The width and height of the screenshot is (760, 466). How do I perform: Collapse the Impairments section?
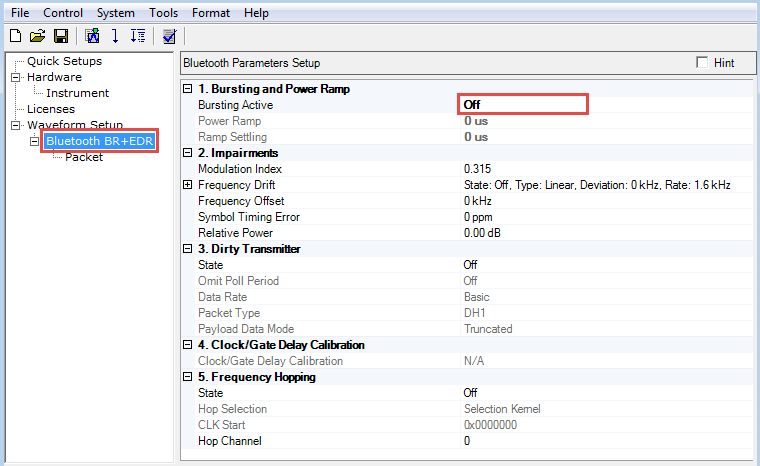click(188, 153)
